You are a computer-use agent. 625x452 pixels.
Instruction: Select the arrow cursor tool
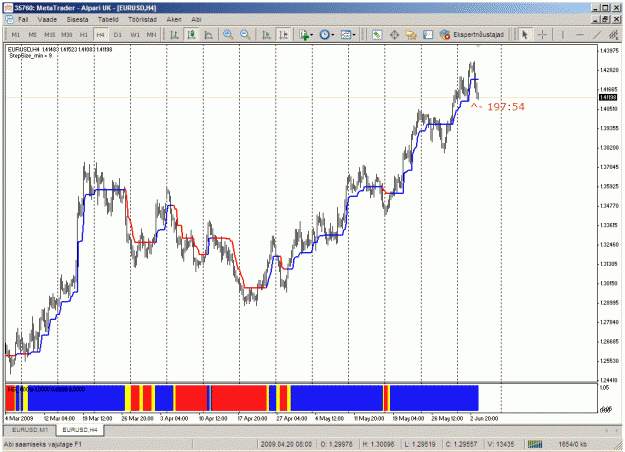[x=525, y=35]
